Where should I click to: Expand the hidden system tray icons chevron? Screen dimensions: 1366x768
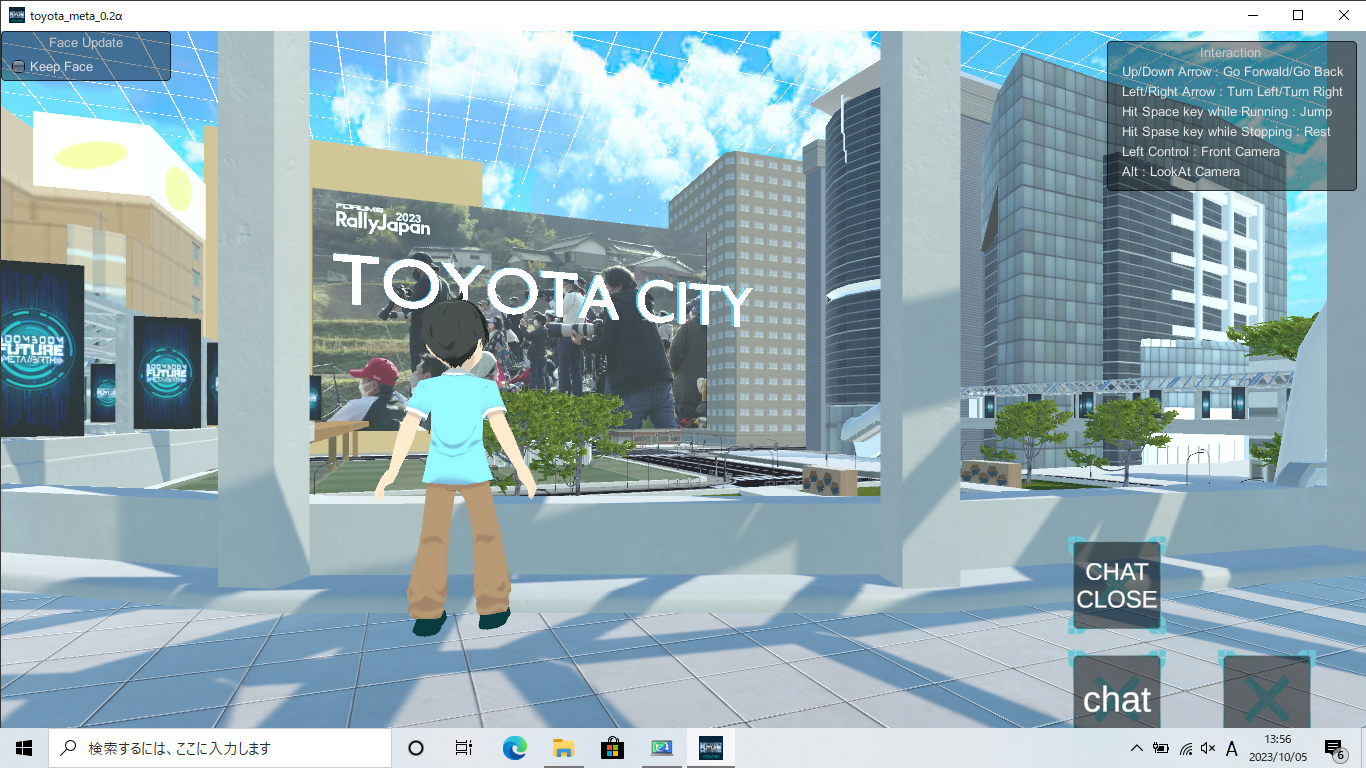tap(1136, 748)
